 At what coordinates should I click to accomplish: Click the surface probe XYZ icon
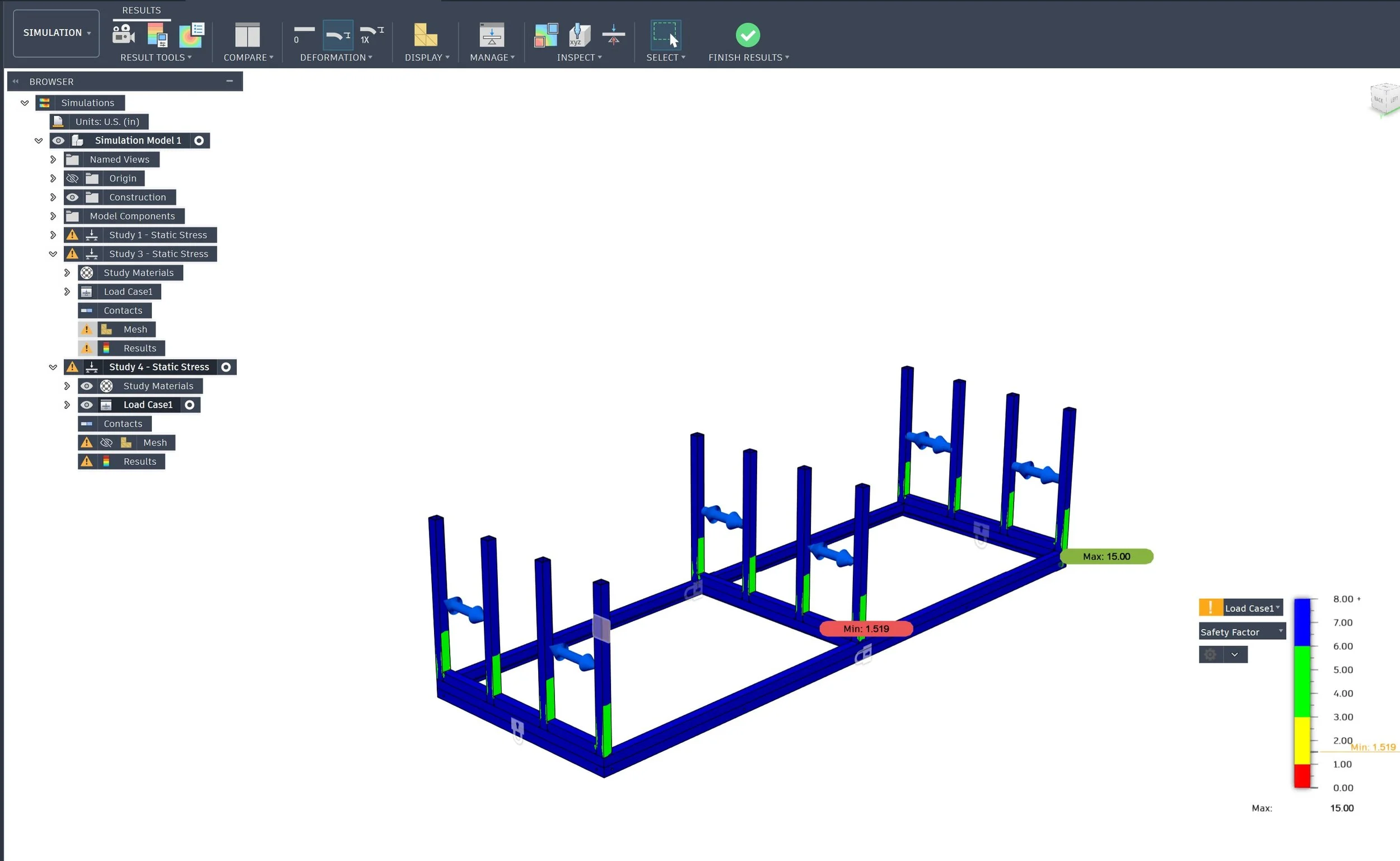580,35
